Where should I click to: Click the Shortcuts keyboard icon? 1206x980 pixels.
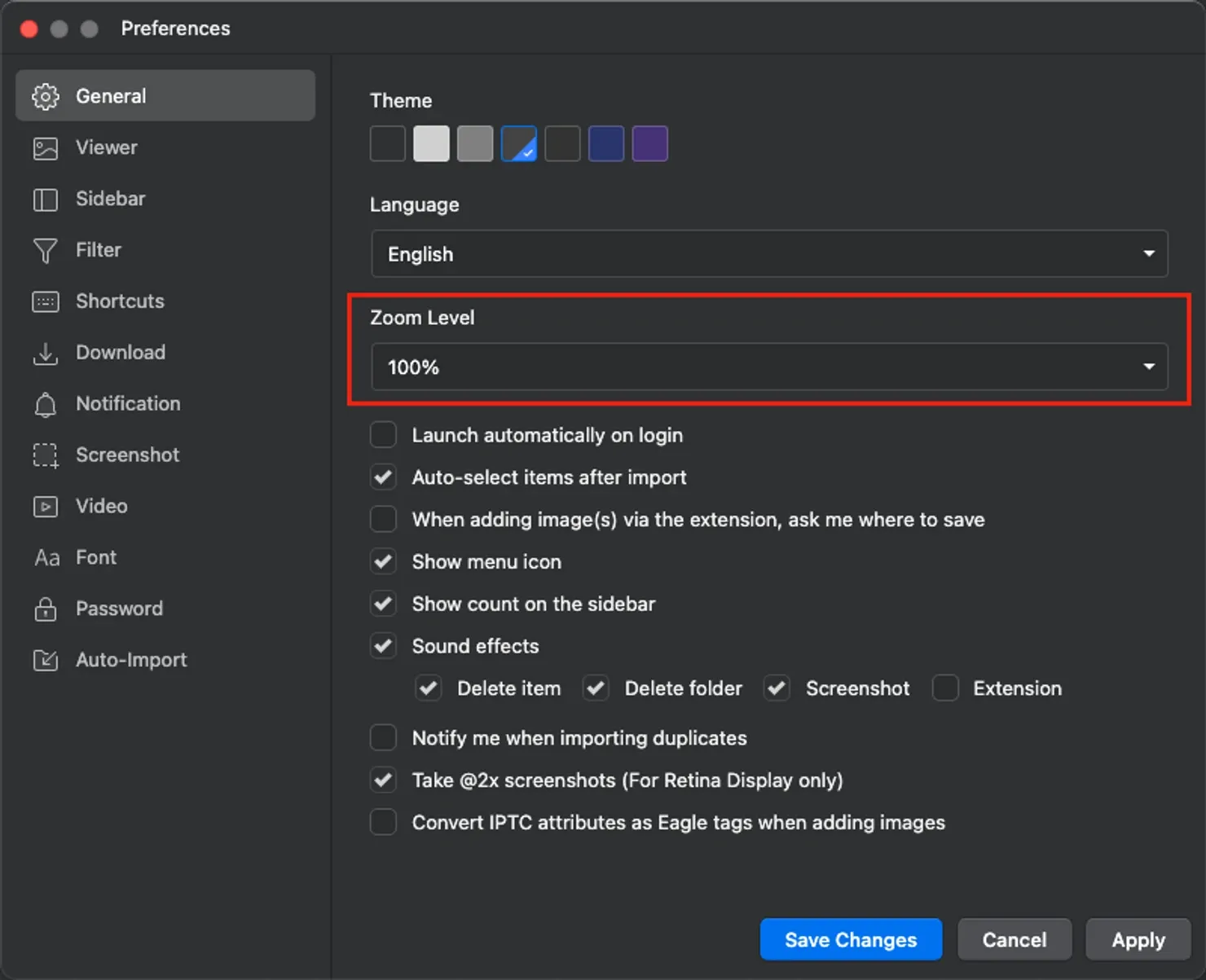coord(46,302)
